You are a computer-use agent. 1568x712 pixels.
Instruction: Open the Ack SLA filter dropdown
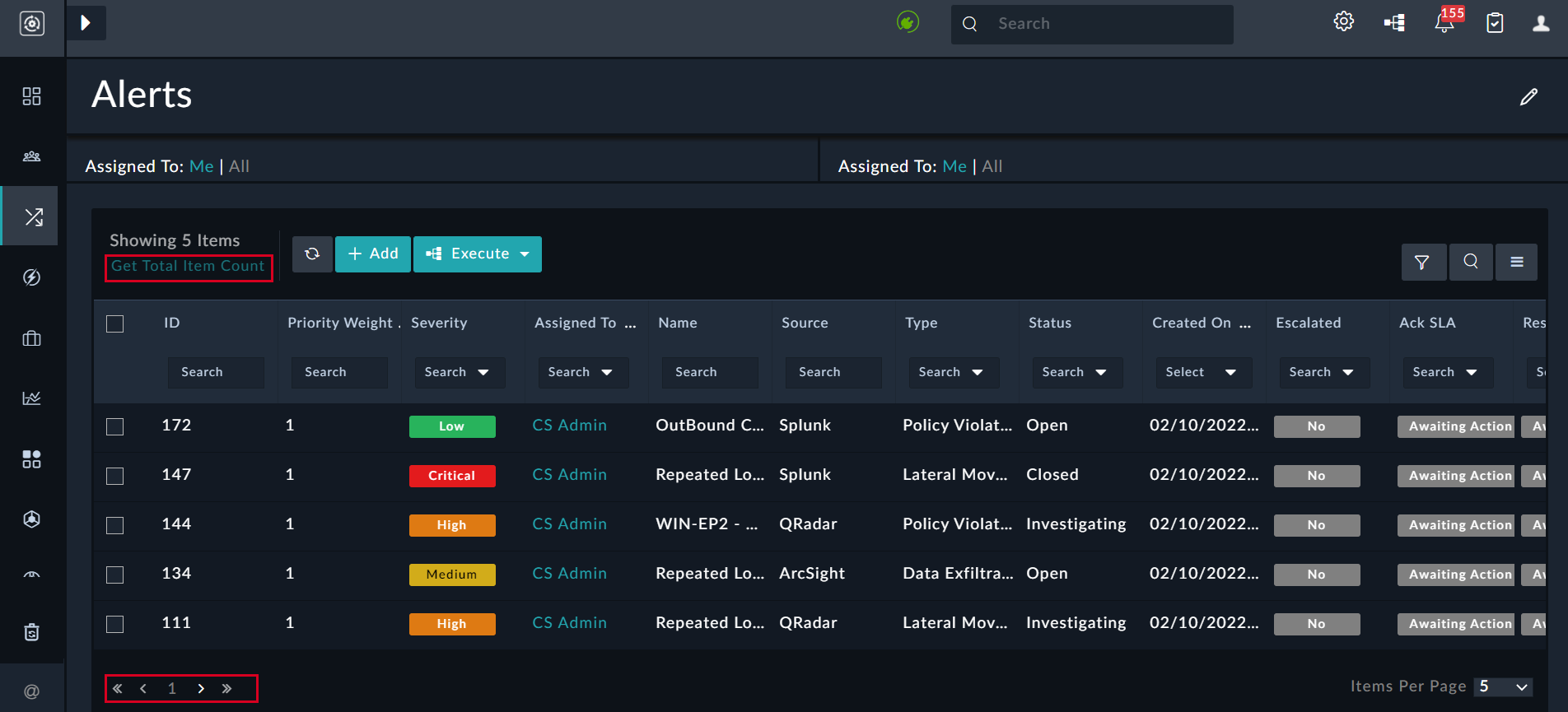(1448, 372)
